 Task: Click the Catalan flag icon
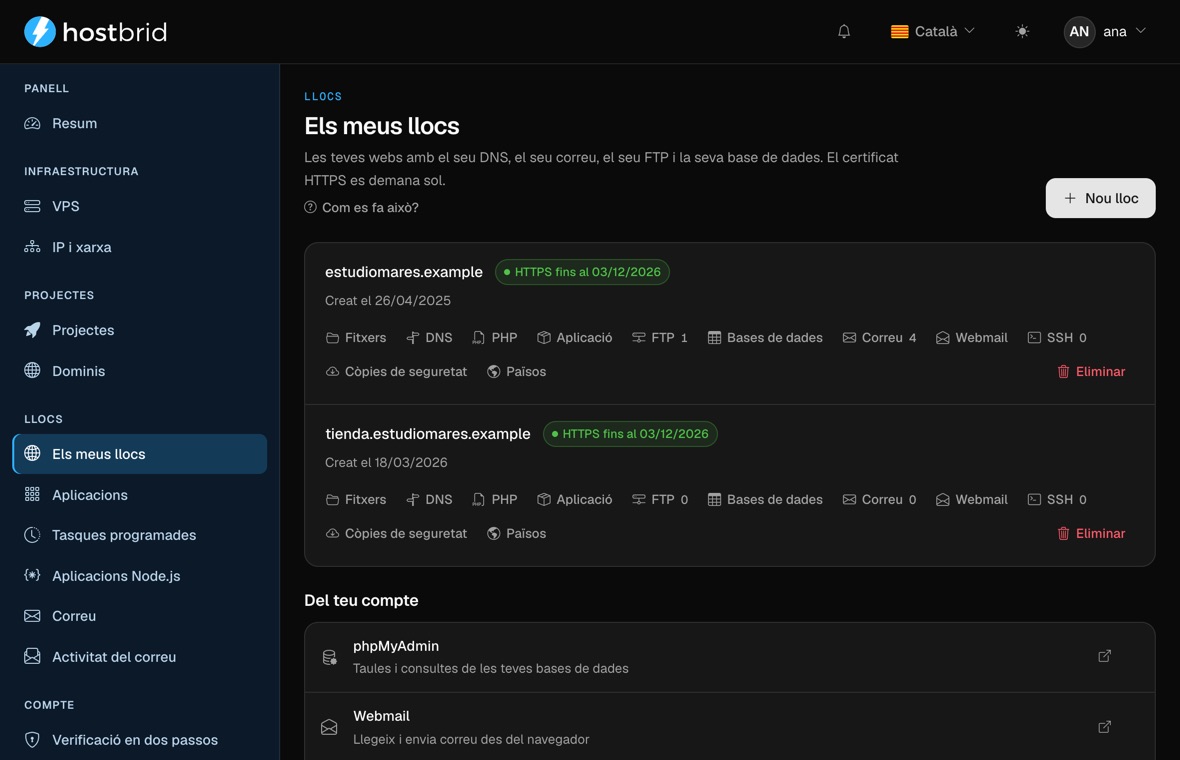pos(899,32)
